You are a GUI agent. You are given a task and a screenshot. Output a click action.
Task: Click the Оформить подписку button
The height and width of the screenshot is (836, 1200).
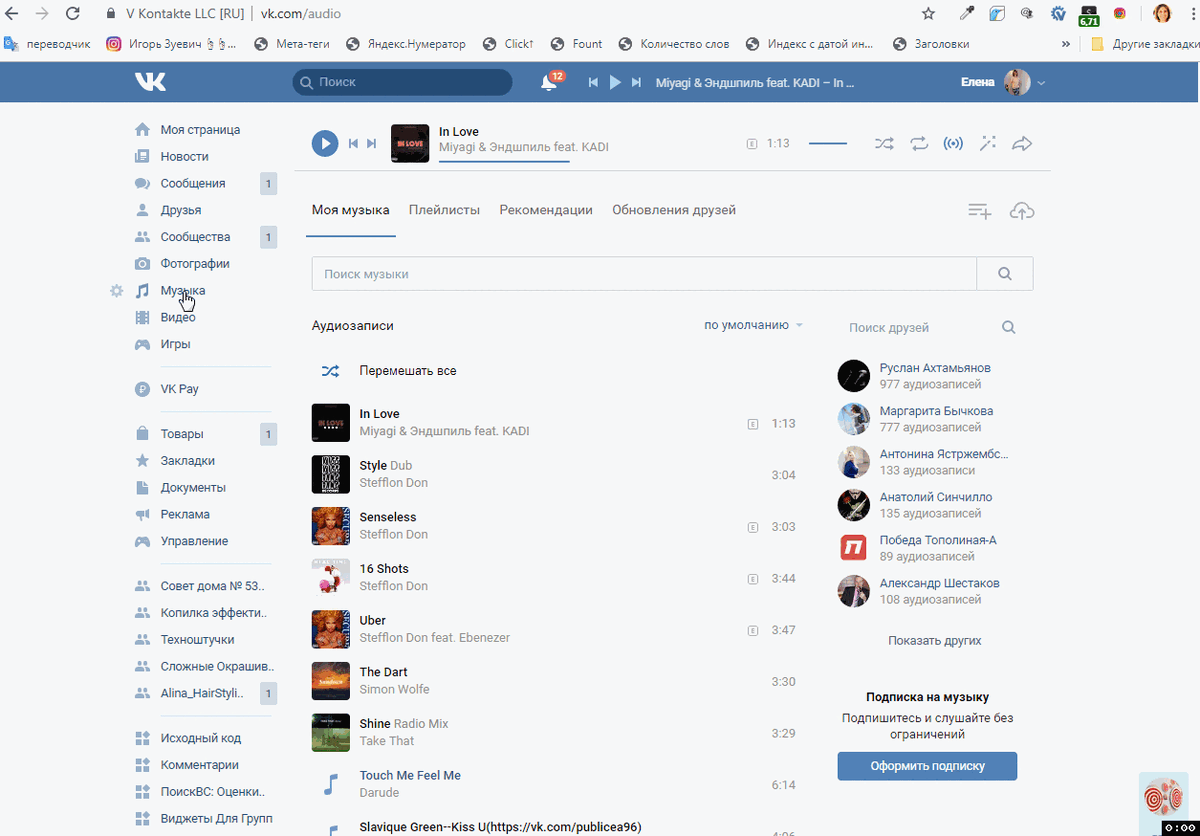(927, 766)
